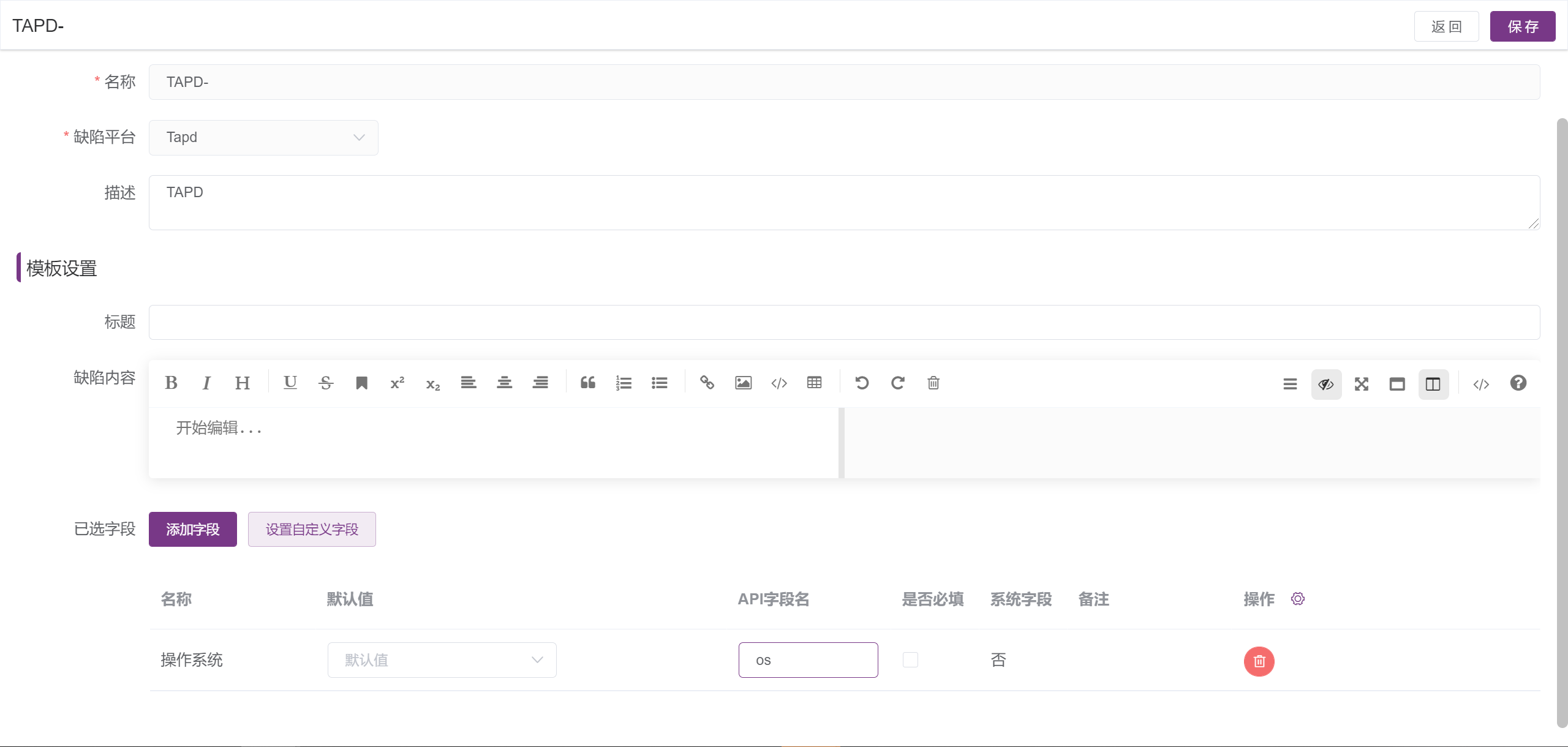Click the 备注 column header
Screen dimensions: 1568x747
(x=1093, y=599)
